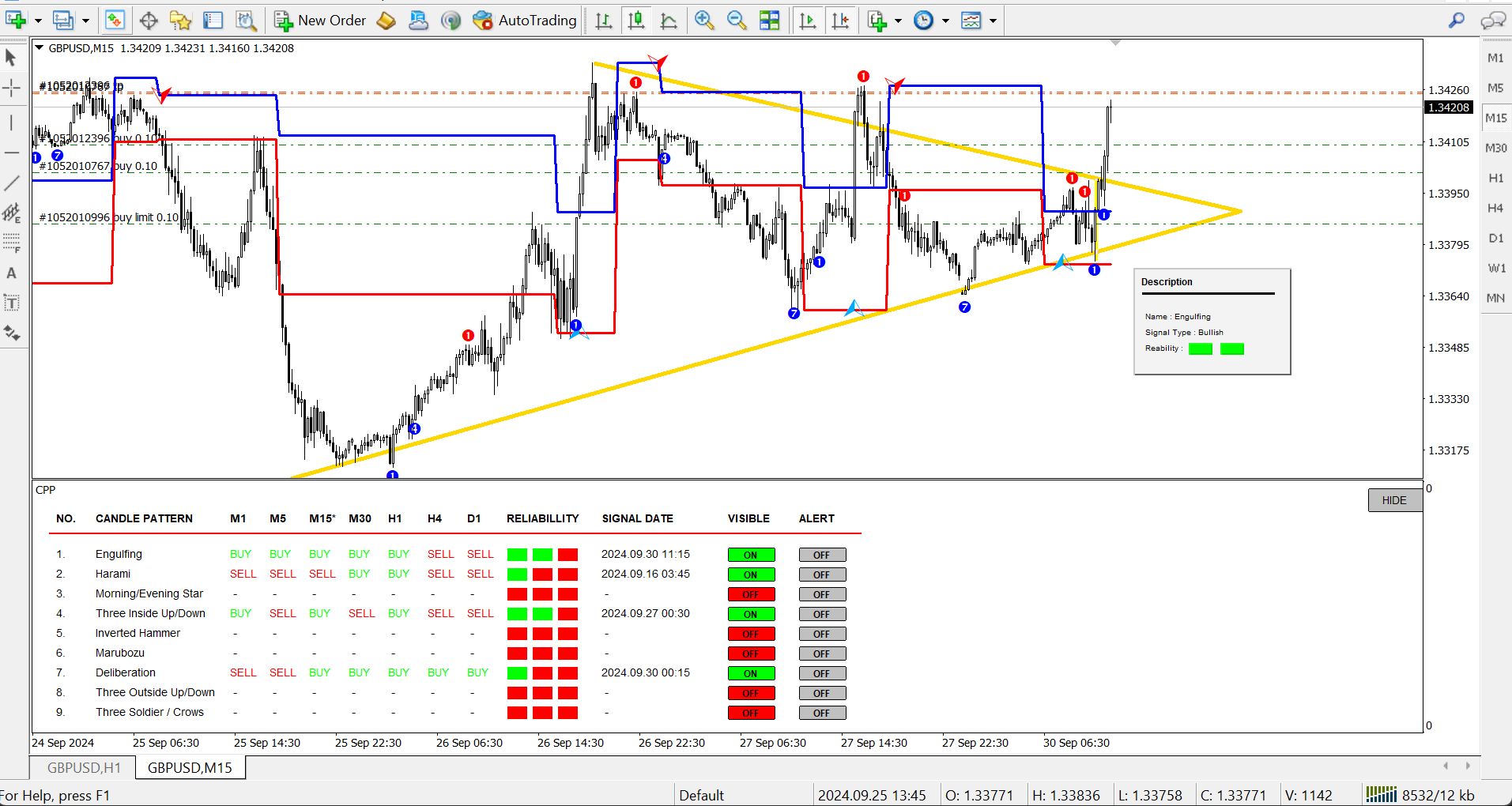This screenshot has width=1512, height=806.
Task: Collapse the GBPUSD,M15 chart title triangle
Action: (39, 47)
